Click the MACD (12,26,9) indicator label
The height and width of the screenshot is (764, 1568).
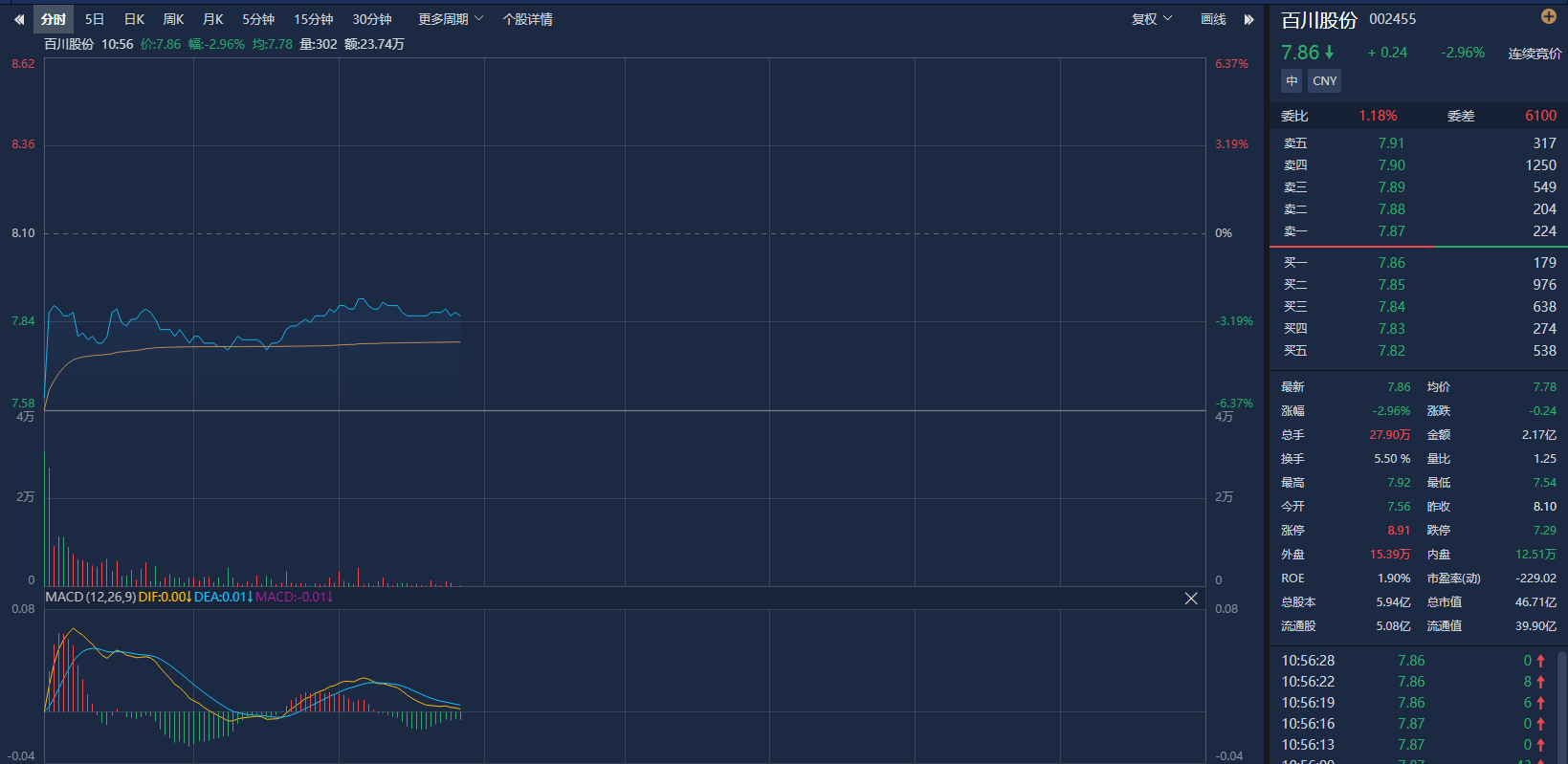(x=90, y=597)
